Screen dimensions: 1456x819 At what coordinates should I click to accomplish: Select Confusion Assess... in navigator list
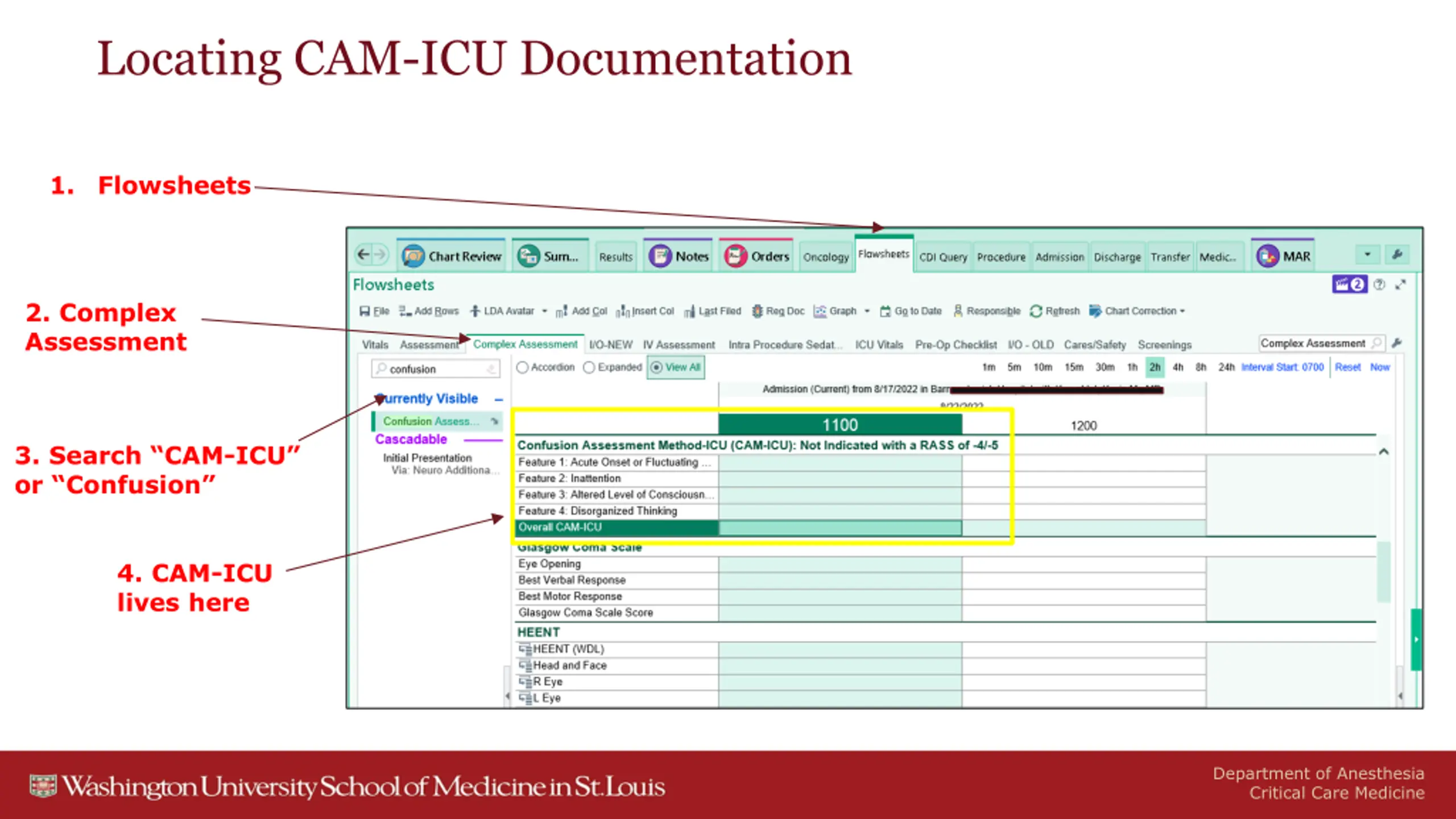437,421
